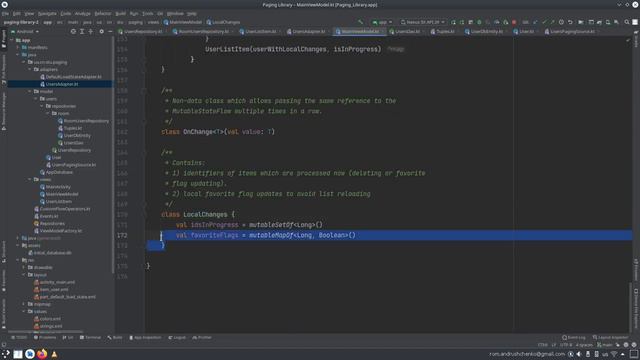This screenshot has height=360, width=640.
Task: Click the volume icon in system tray
Action: [x=579, y=354]
